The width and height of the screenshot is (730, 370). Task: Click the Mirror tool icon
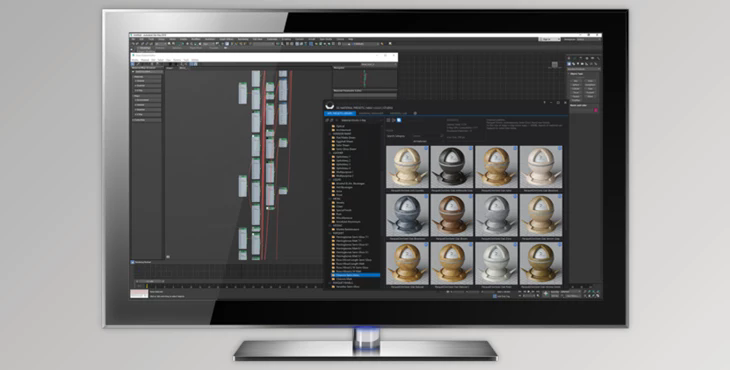click(x=277, y=44)
